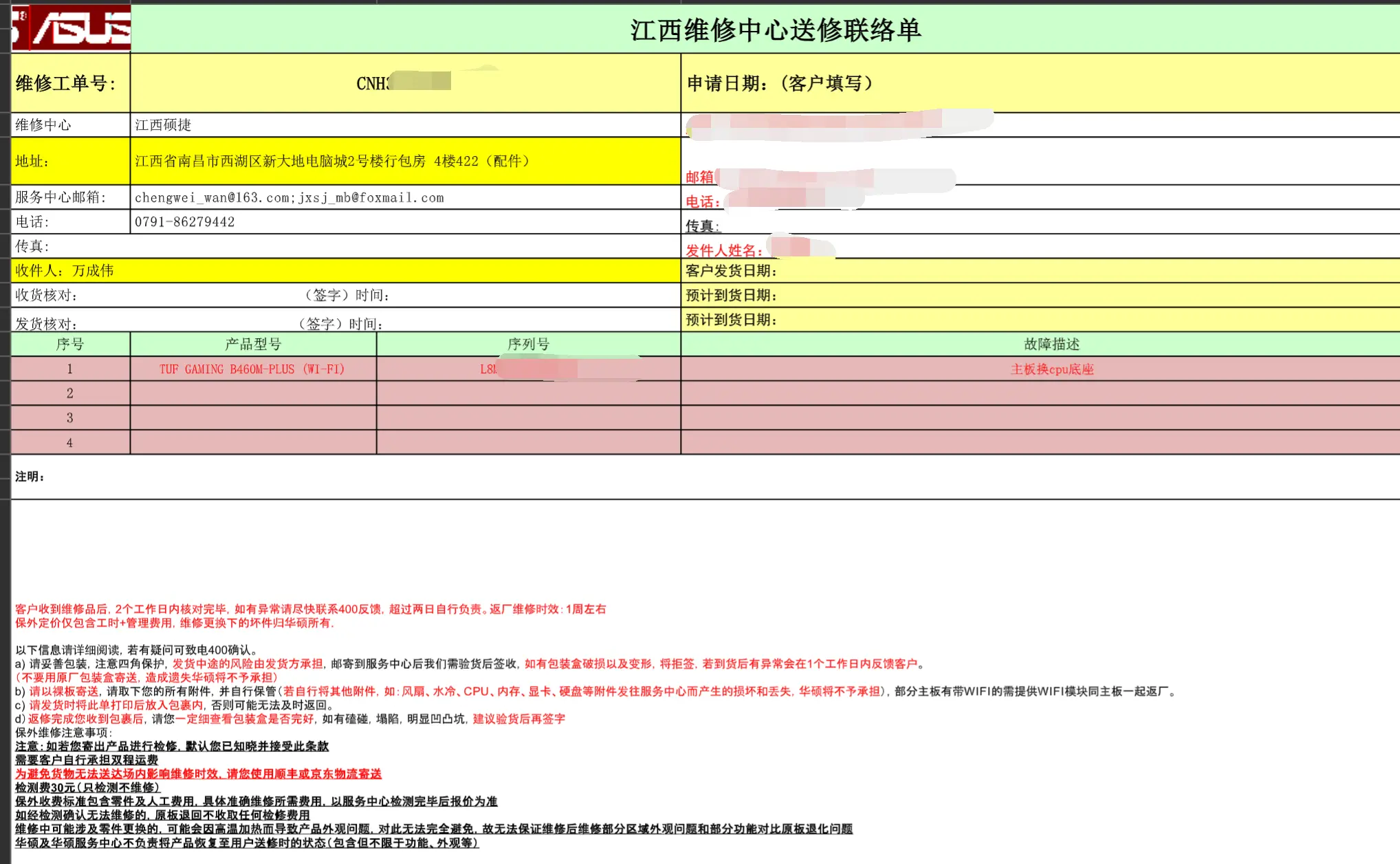1400x864 pixels.
Task: Select the 维修工单号 label cell
Action: (71, 83)
